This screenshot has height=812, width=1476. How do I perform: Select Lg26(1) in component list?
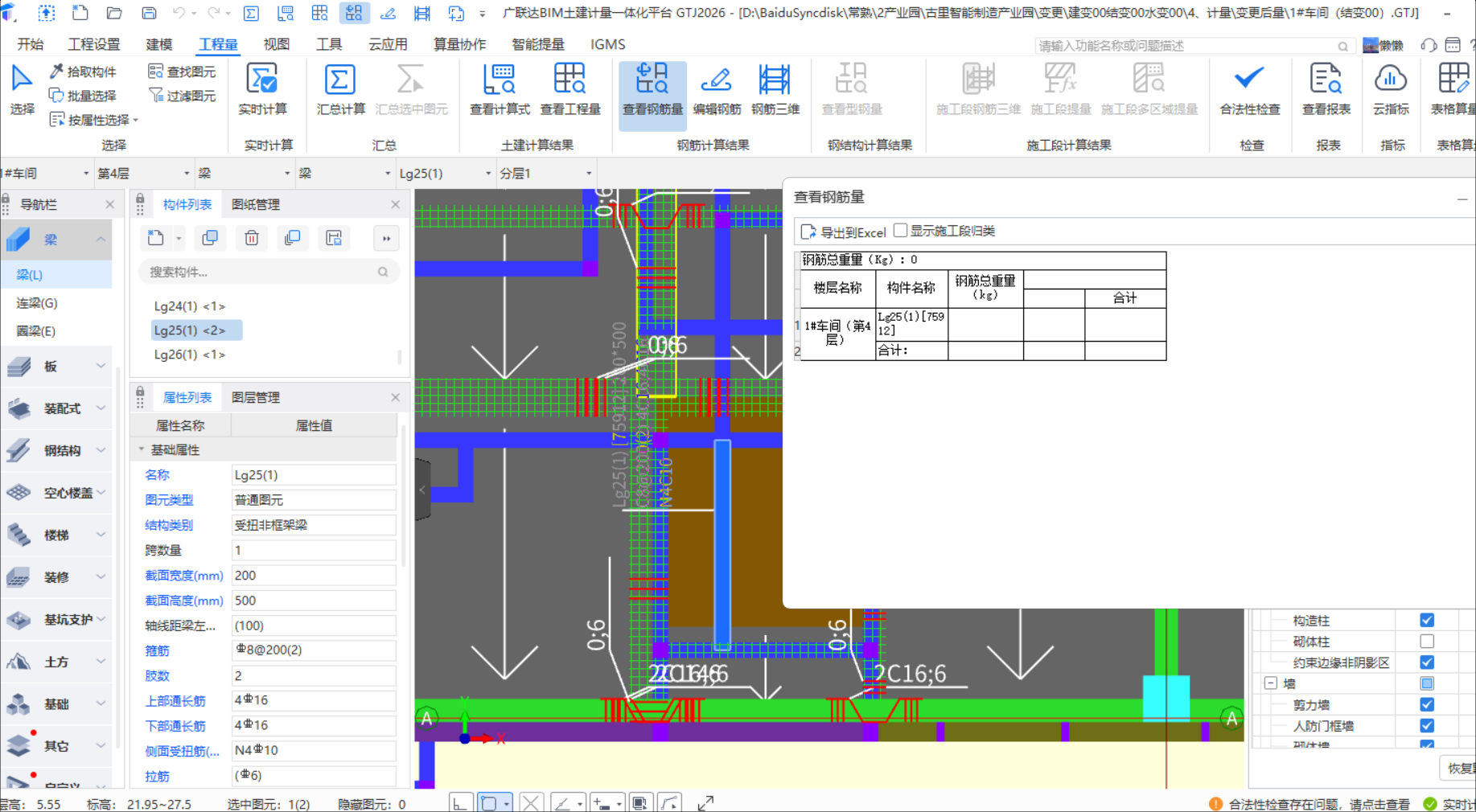[x=190, y=355]
